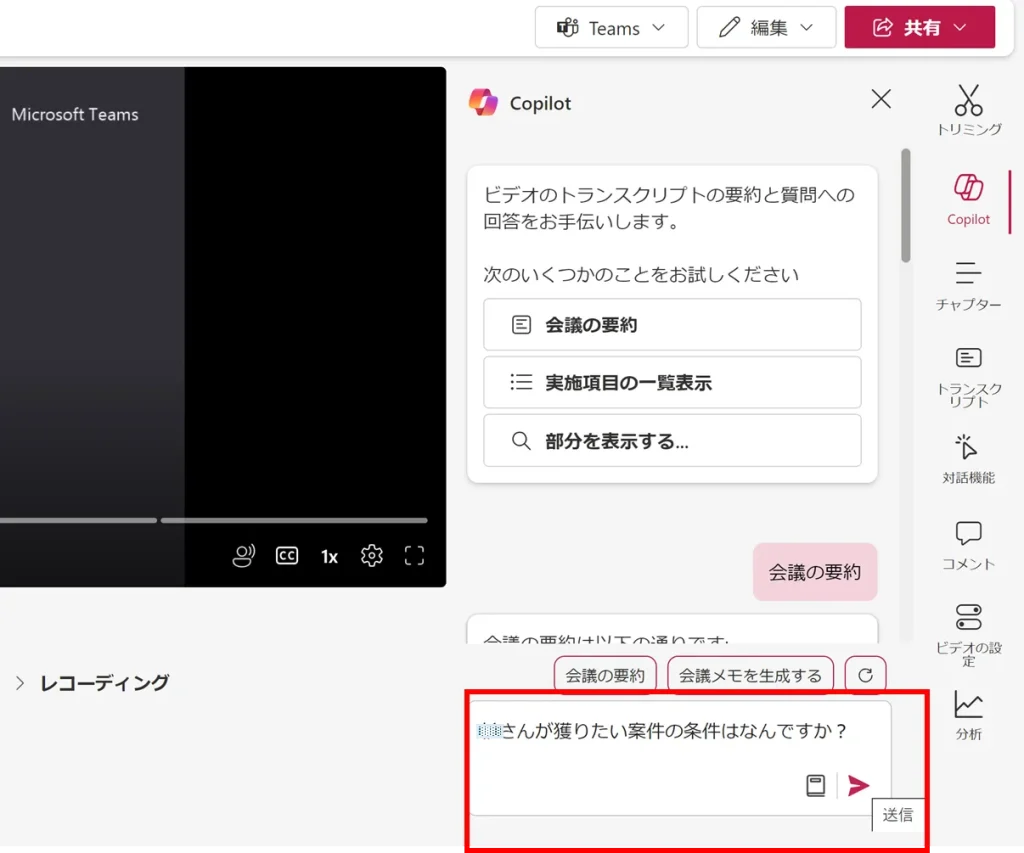The width and height of the screenshot is (1024, 853).
Task: Click the 実施項目の一覧表示 suggestion
Action: point(672,383)
